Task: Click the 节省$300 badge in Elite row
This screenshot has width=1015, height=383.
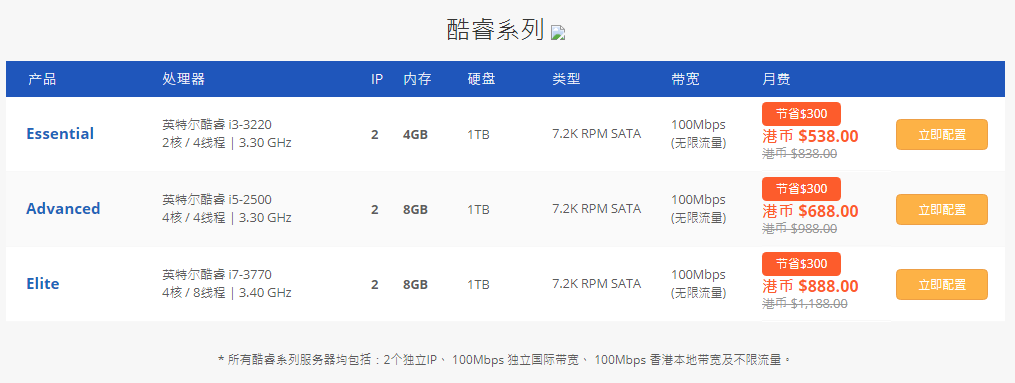Action: (x=801, y=264)
